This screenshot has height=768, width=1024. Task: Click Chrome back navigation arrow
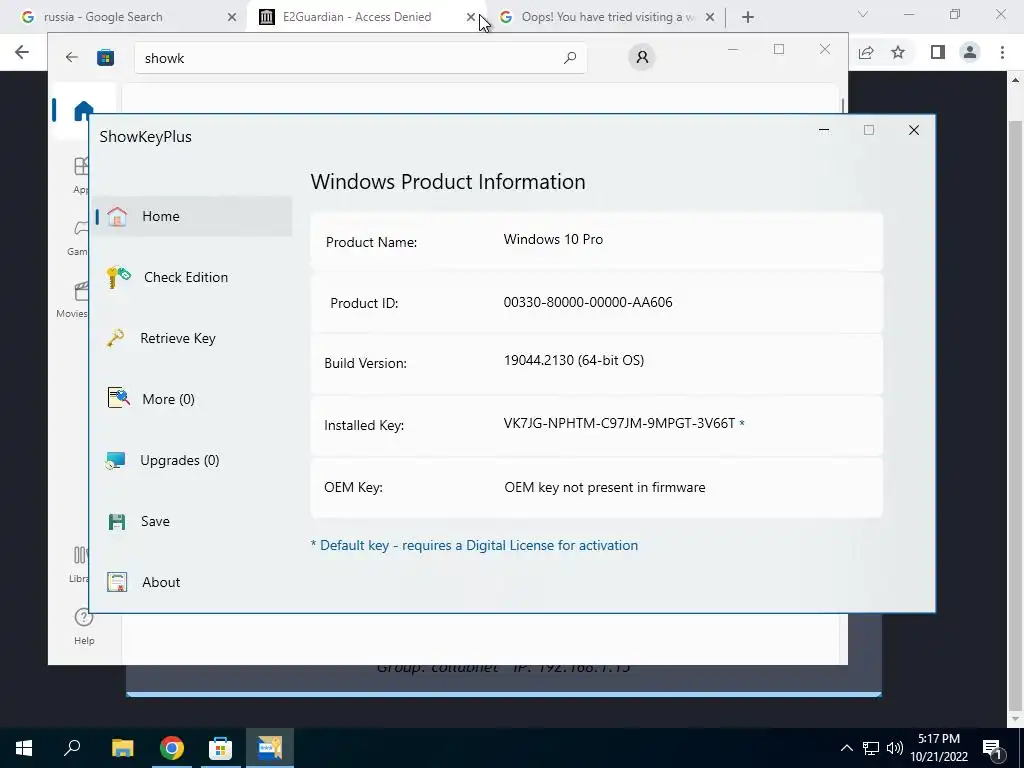pos(22,52)
